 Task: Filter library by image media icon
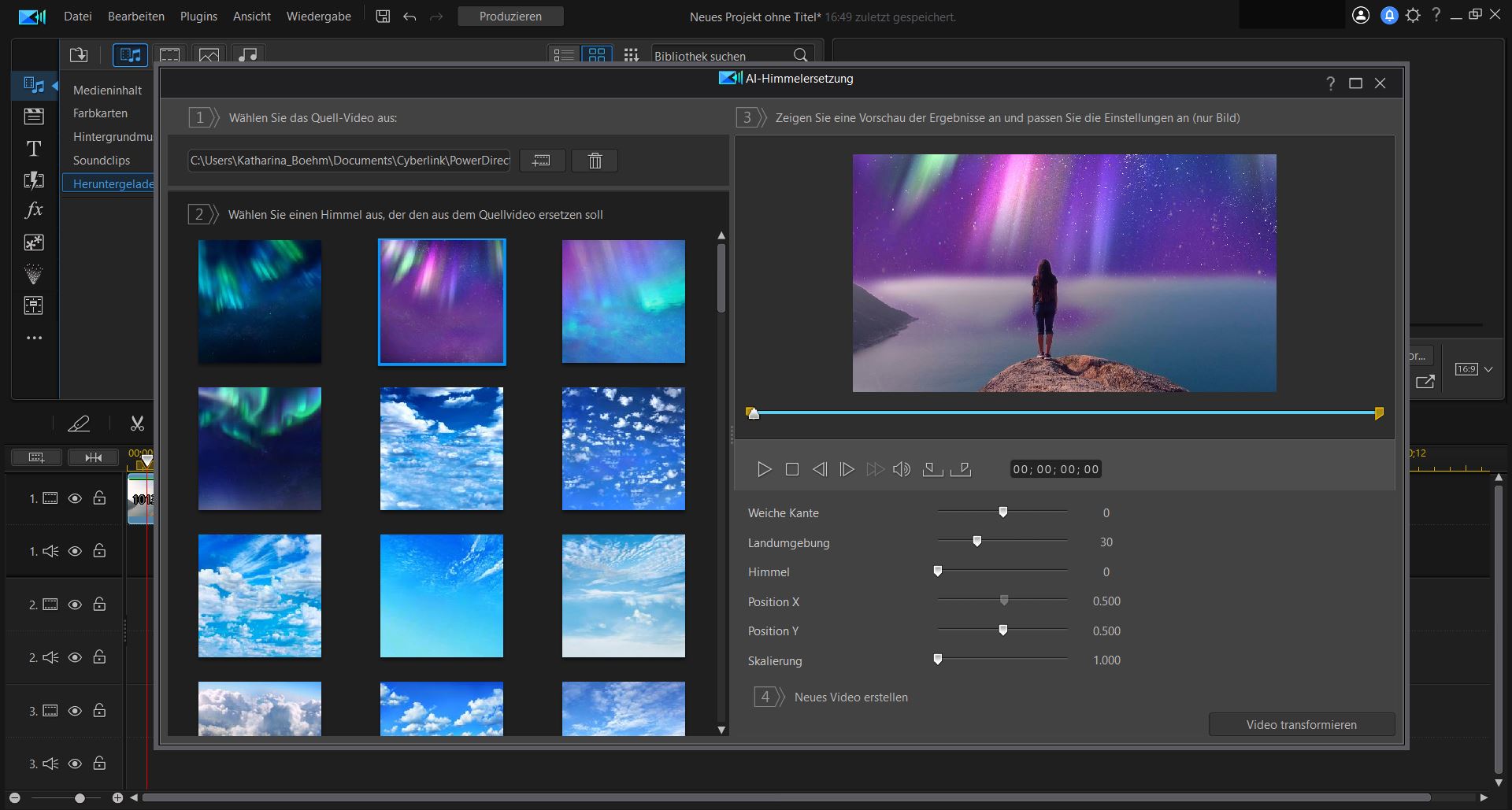tap(209, 55)
